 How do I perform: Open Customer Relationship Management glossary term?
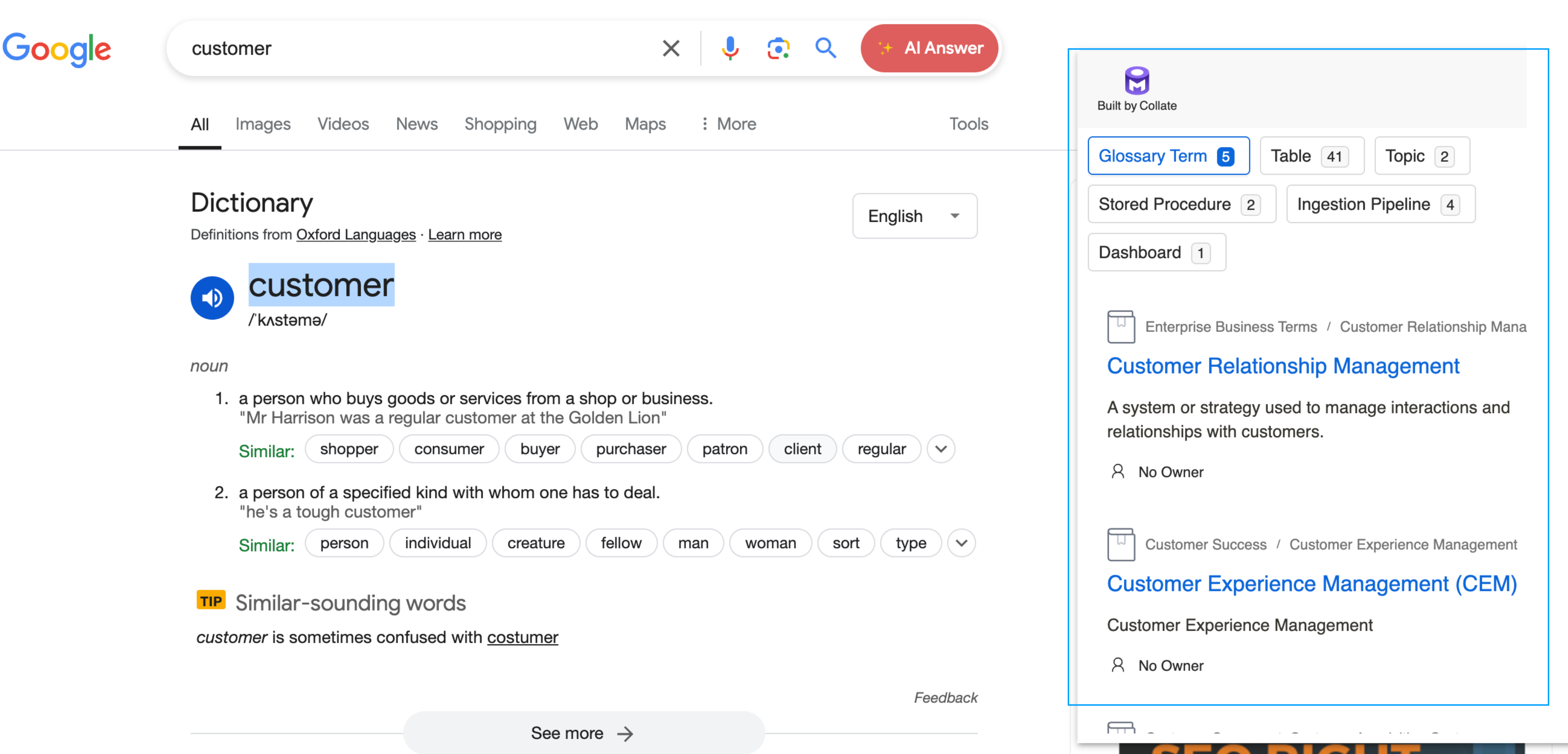pos(1283,366)
